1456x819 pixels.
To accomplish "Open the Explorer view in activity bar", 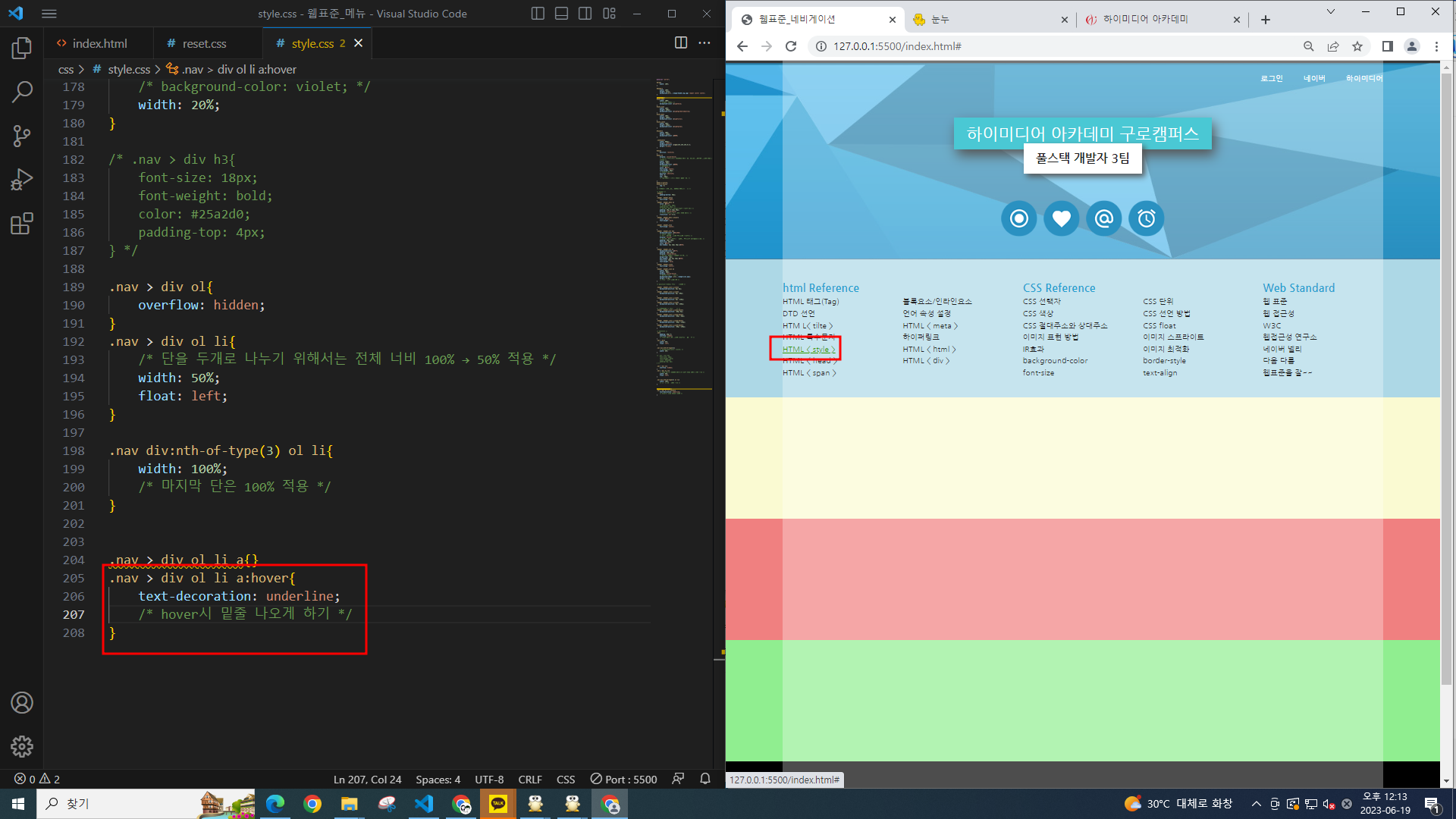I will [x=22, y=49].
